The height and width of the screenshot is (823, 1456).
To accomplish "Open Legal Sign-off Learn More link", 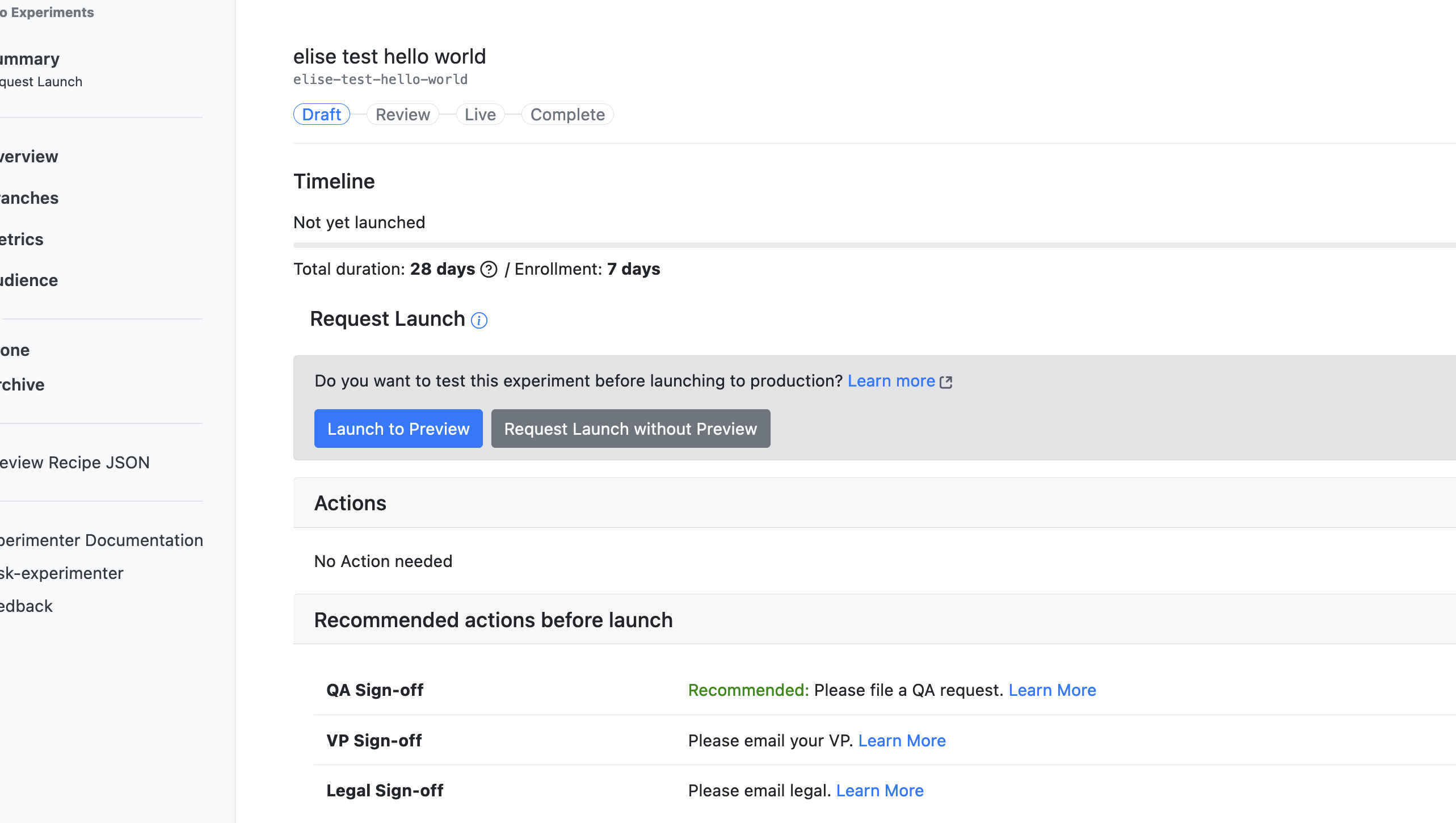I will pos(880,791).
